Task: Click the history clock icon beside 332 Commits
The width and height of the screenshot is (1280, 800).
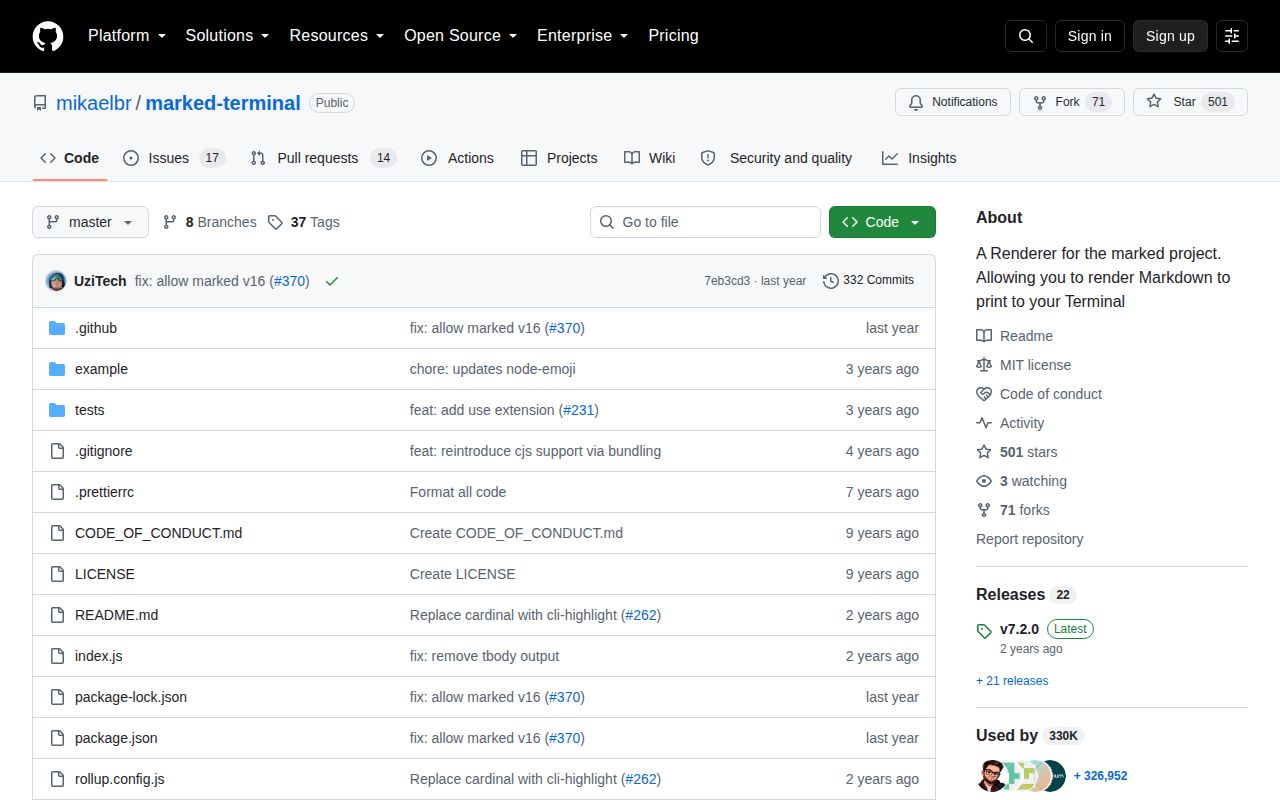Action: point(831,281)
